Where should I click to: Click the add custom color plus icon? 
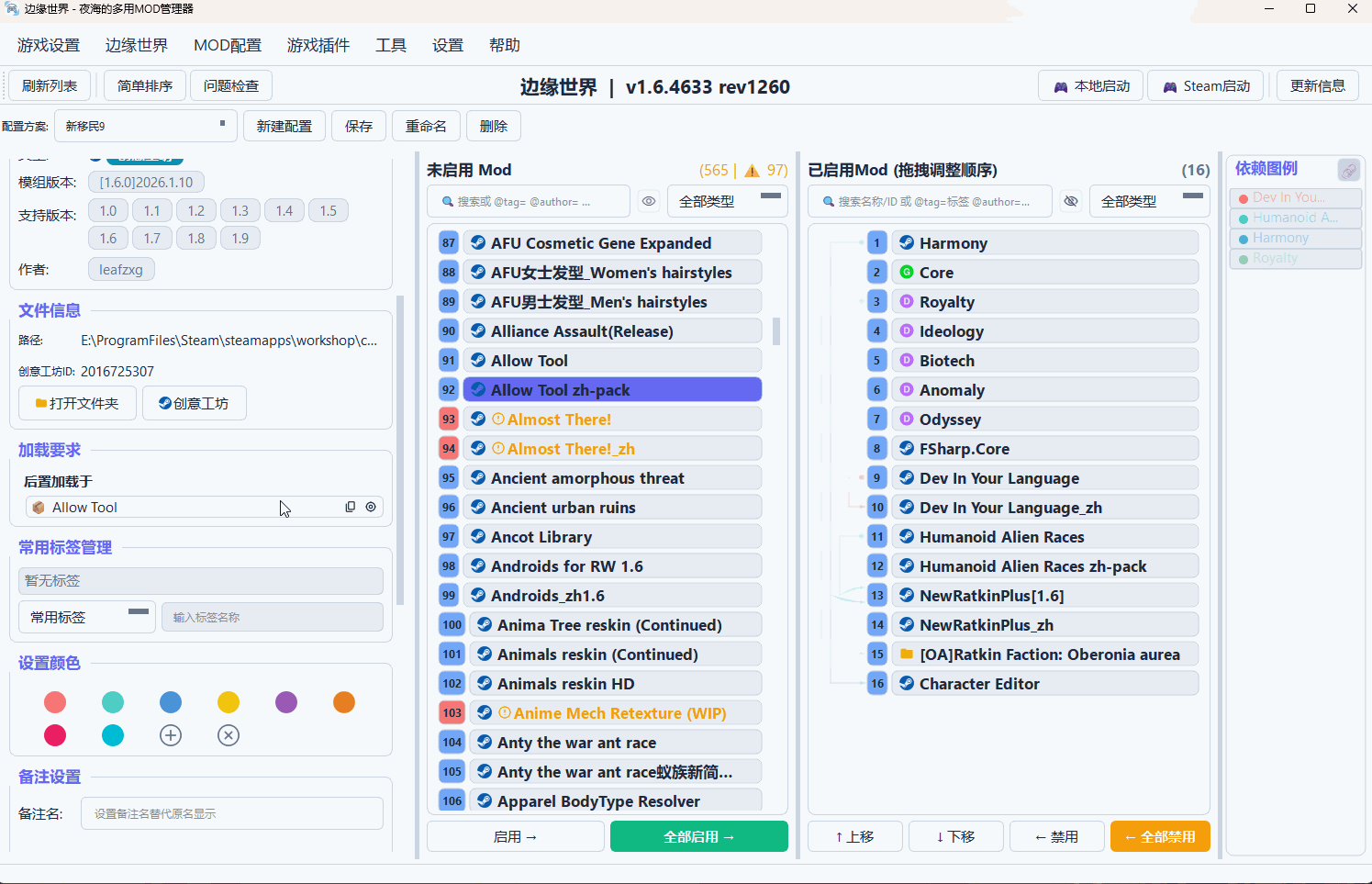click(x=171, y=735)
